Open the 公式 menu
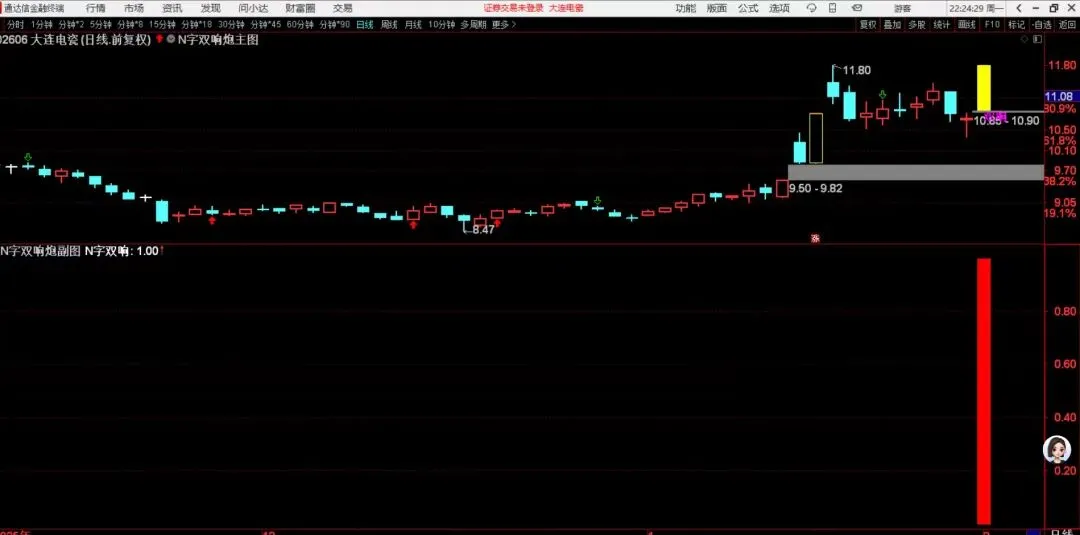 coord(748,8)
